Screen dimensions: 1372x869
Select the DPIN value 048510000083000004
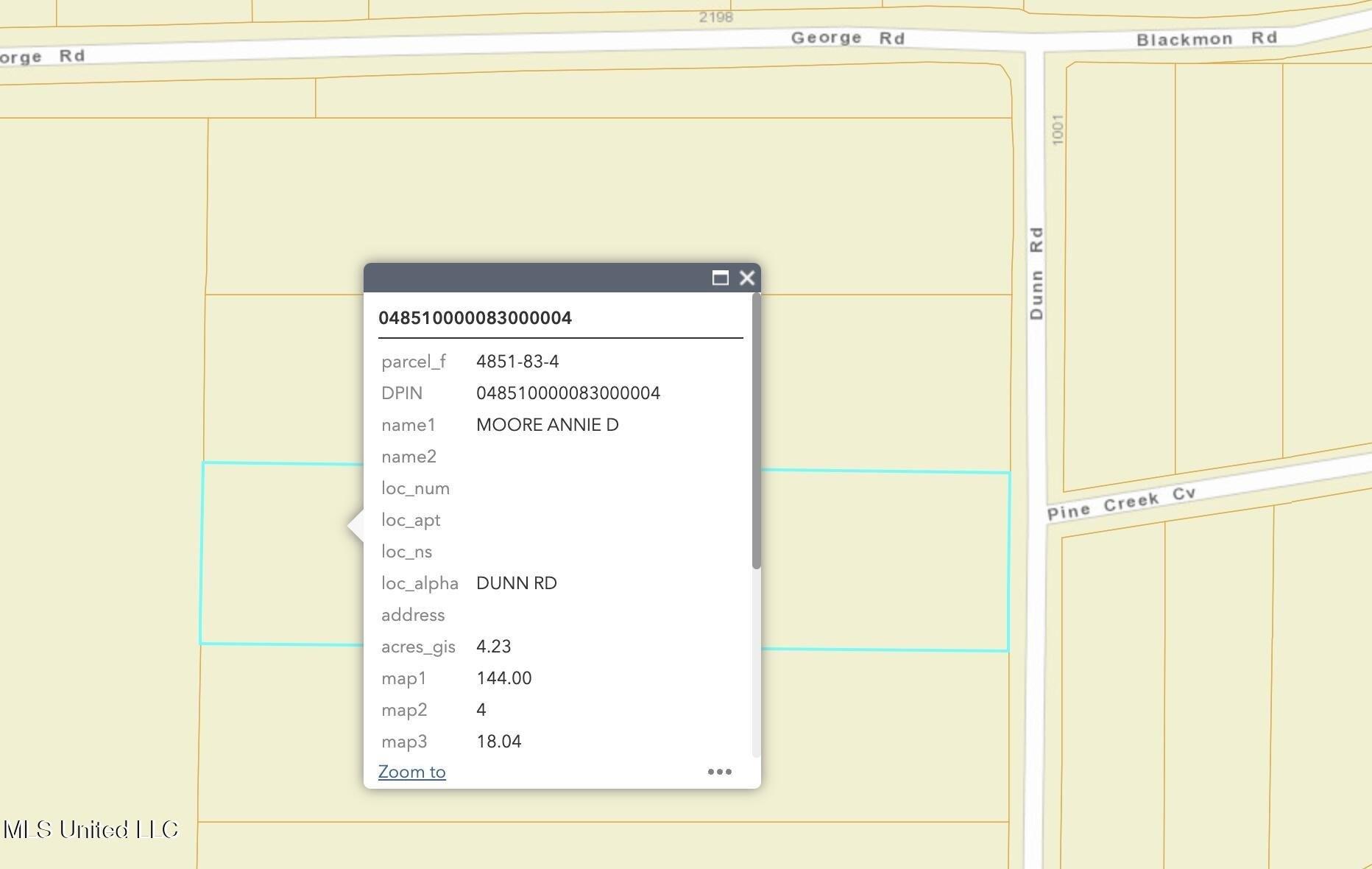[568, 393]
